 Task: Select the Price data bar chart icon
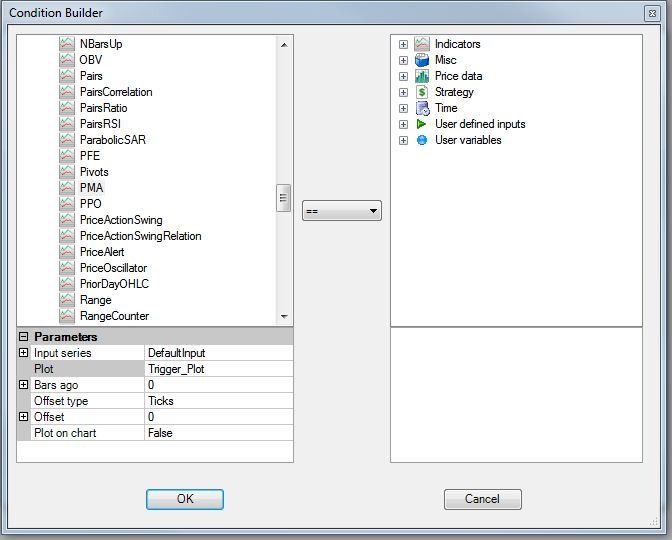(x=422, y=76)
